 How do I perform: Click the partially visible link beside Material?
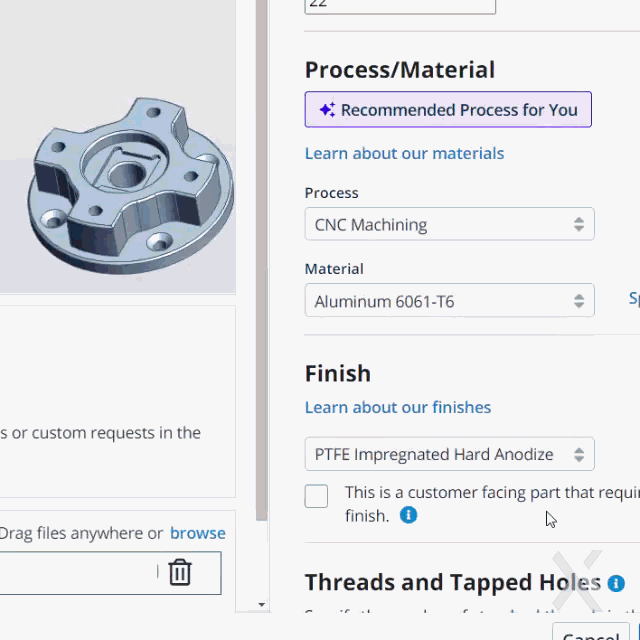click(634, 298)
